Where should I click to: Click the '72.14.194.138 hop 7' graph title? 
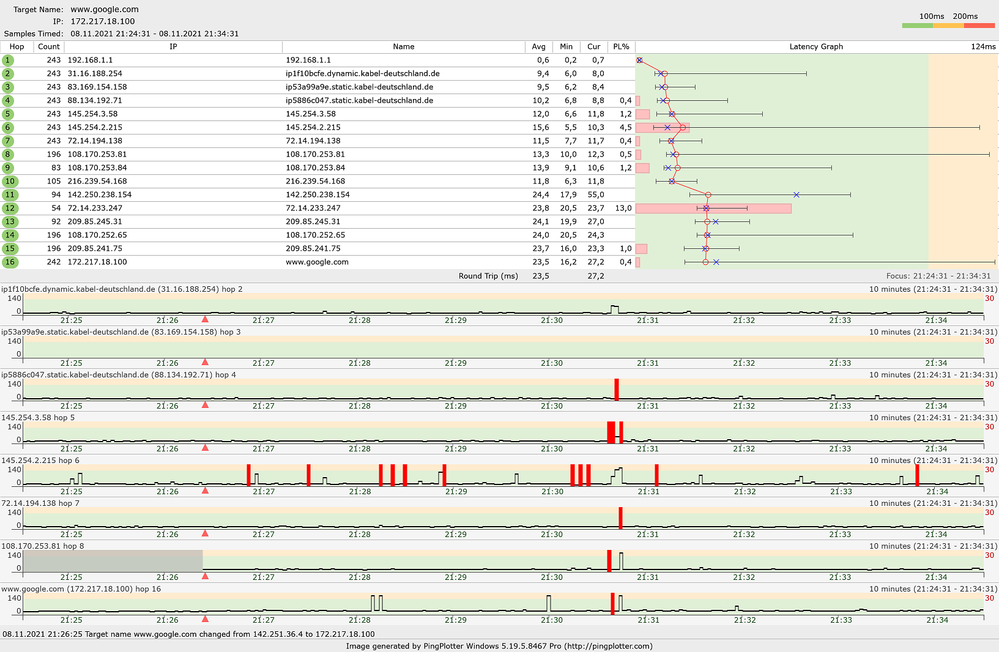40,503
